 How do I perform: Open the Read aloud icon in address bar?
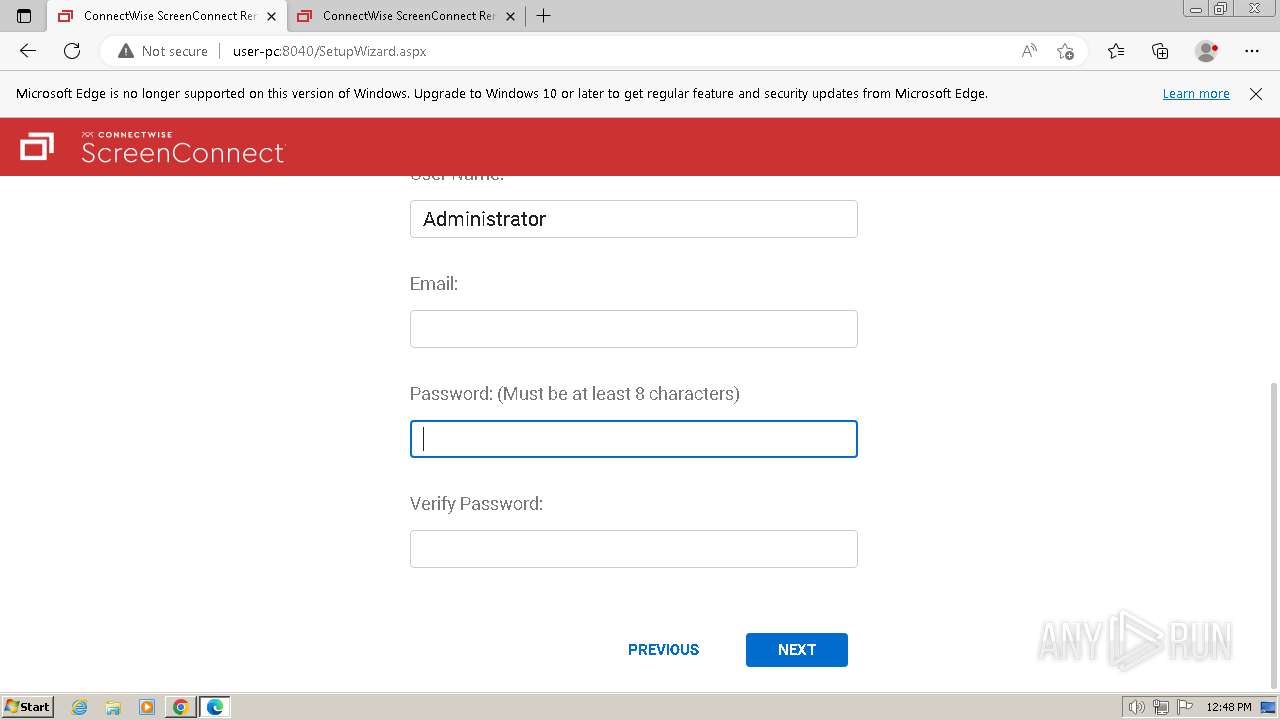pos(1029,51)
